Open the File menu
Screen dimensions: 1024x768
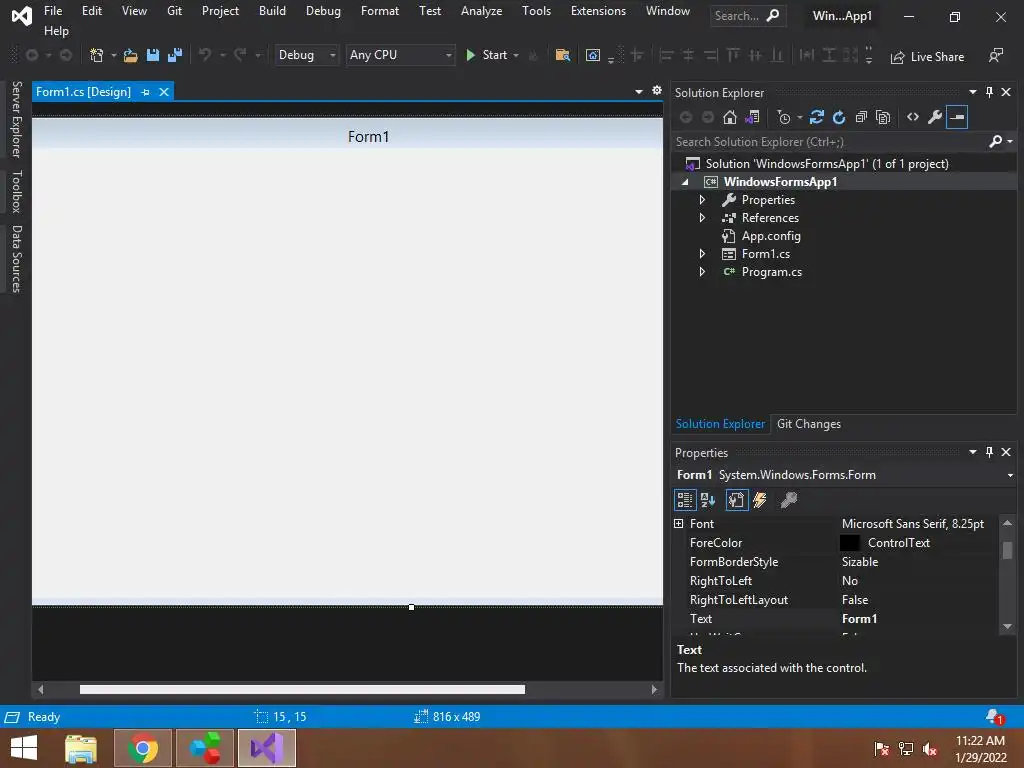[x=53, y=11]
